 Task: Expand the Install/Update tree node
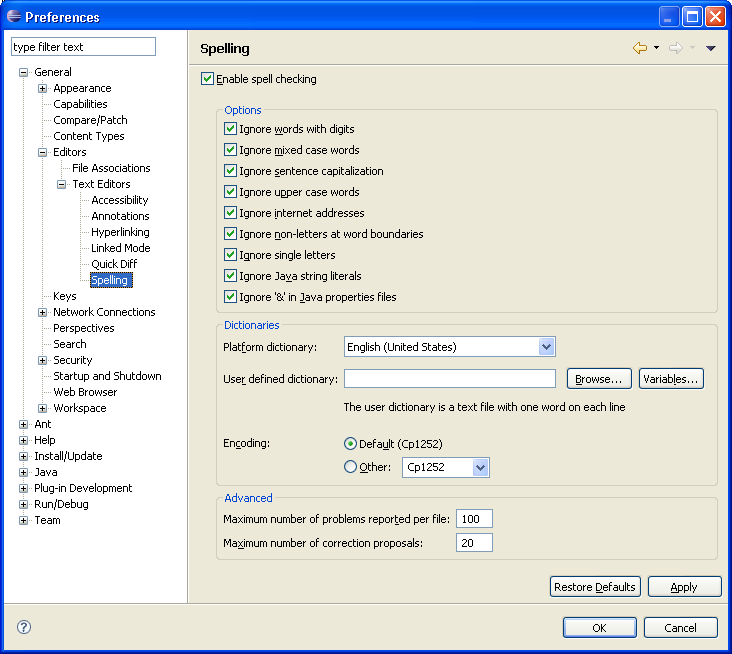[23, 456]
